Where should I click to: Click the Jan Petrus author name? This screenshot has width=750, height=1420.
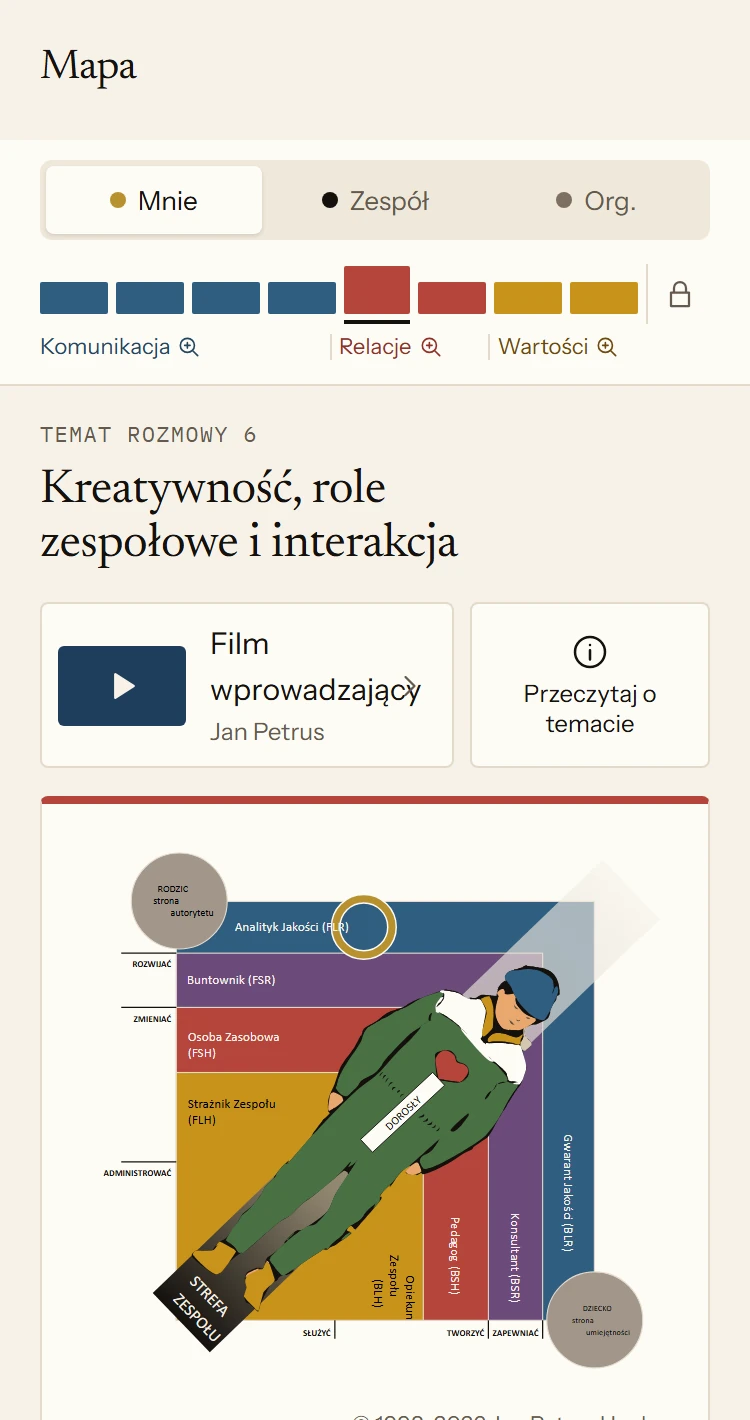click(267, 732)
